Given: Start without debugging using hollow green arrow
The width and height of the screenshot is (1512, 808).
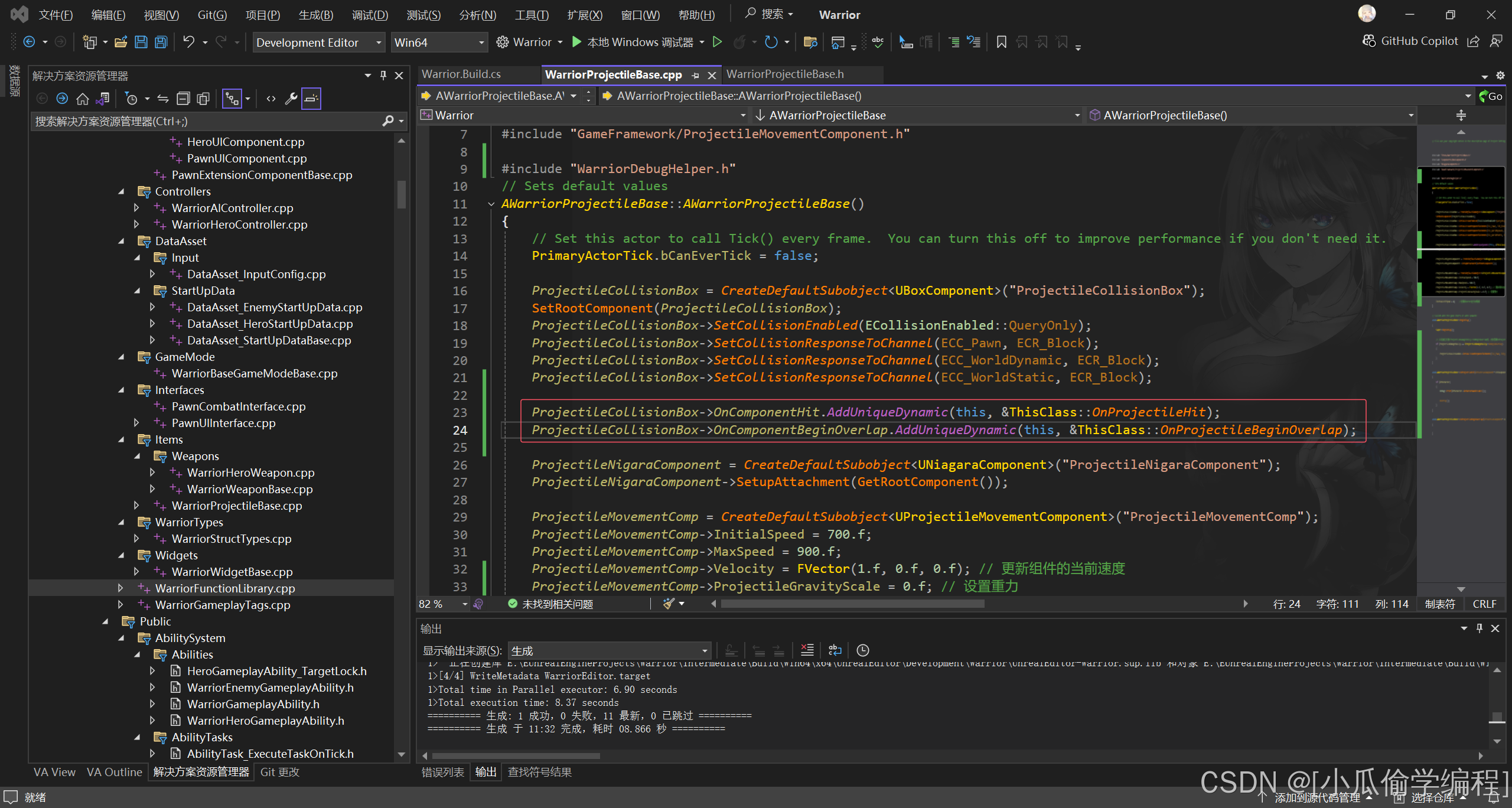Looking at the screenshot, I should [717, 42].
